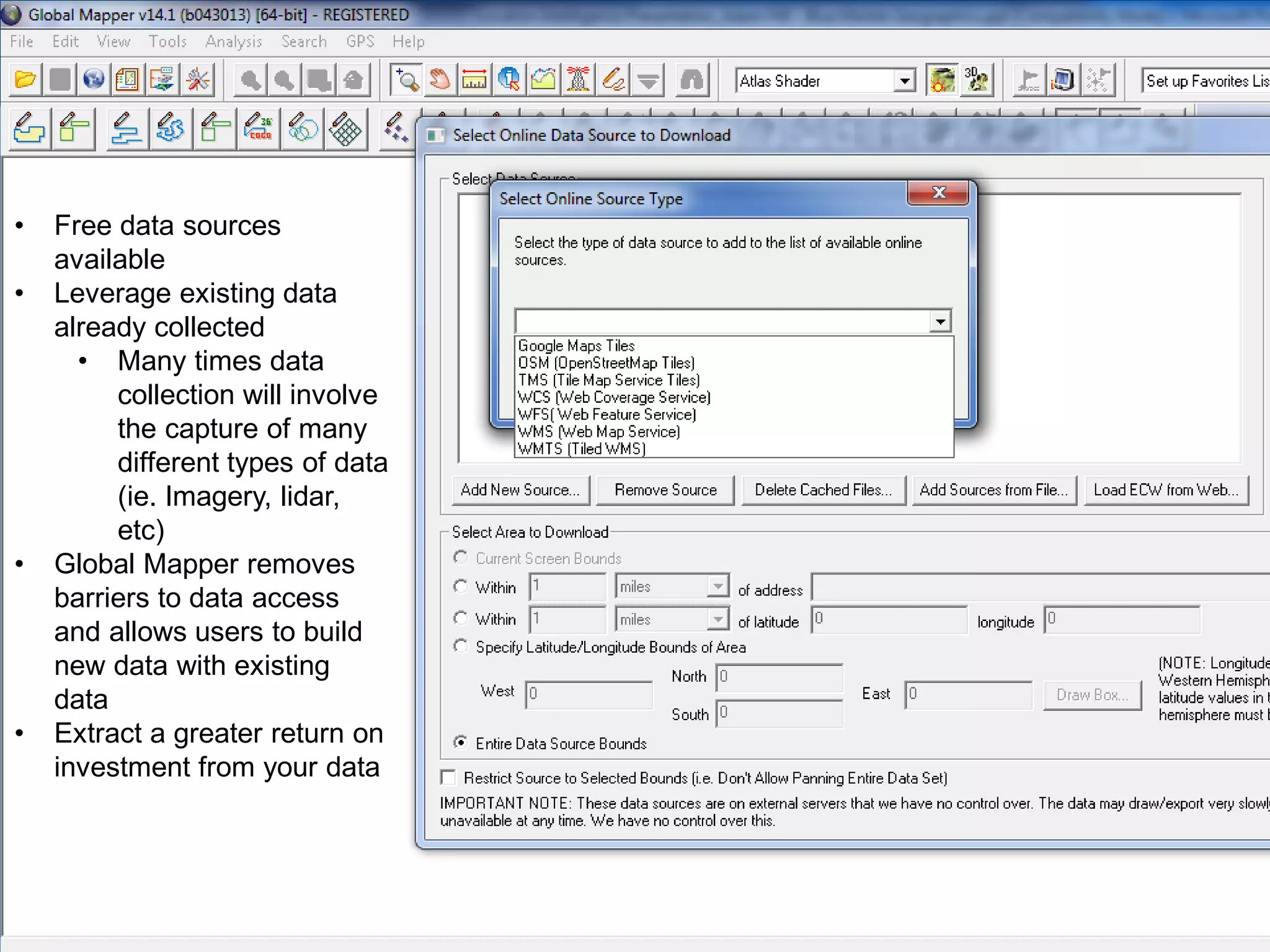Click the of address input field
Image resolution: width=1270 pixels, height=952 pixels.
(x=1040, y=587)
